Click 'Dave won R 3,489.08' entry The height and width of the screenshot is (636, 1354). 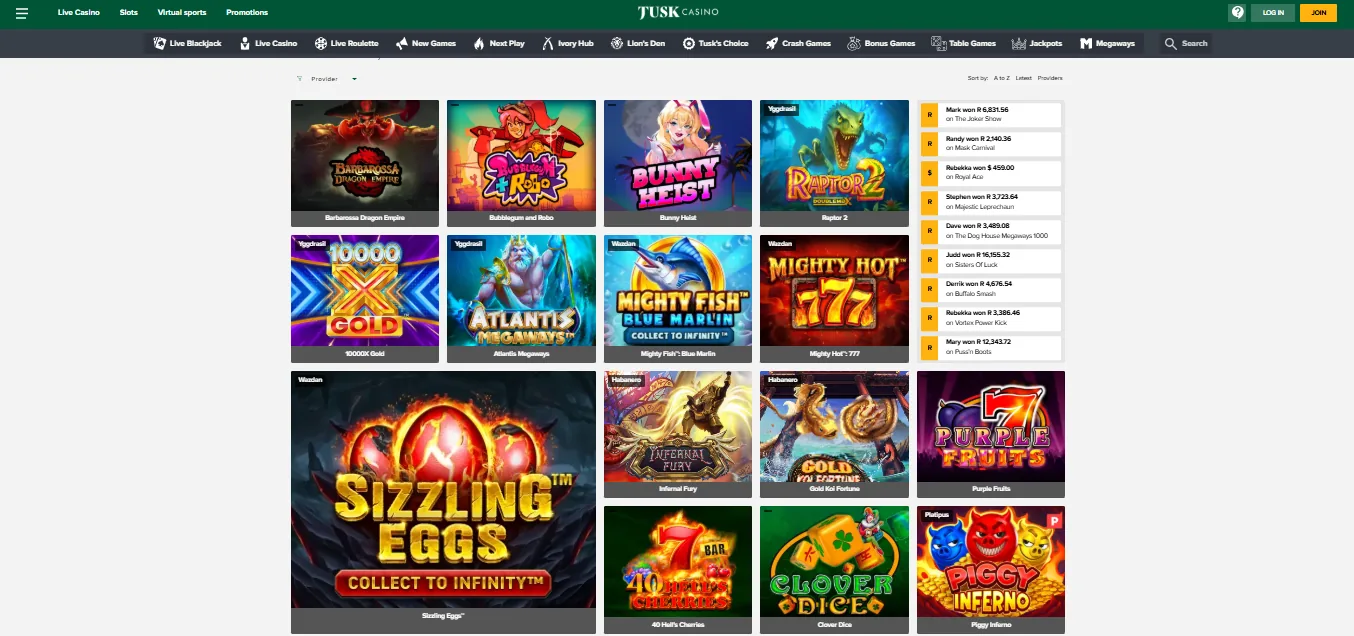click(x=991, y=232)
